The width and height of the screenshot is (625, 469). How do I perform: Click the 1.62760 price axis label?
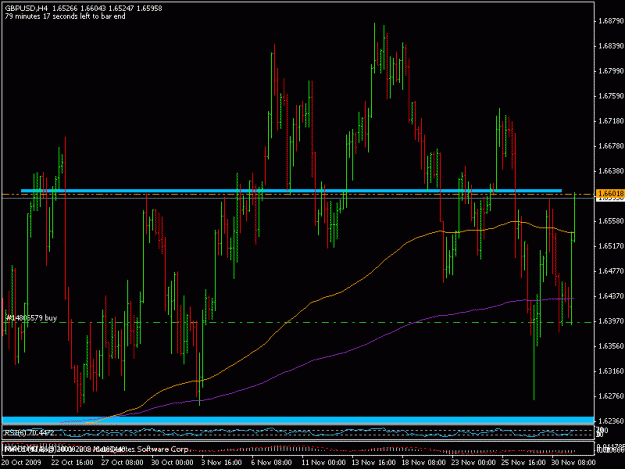[611, 396]
